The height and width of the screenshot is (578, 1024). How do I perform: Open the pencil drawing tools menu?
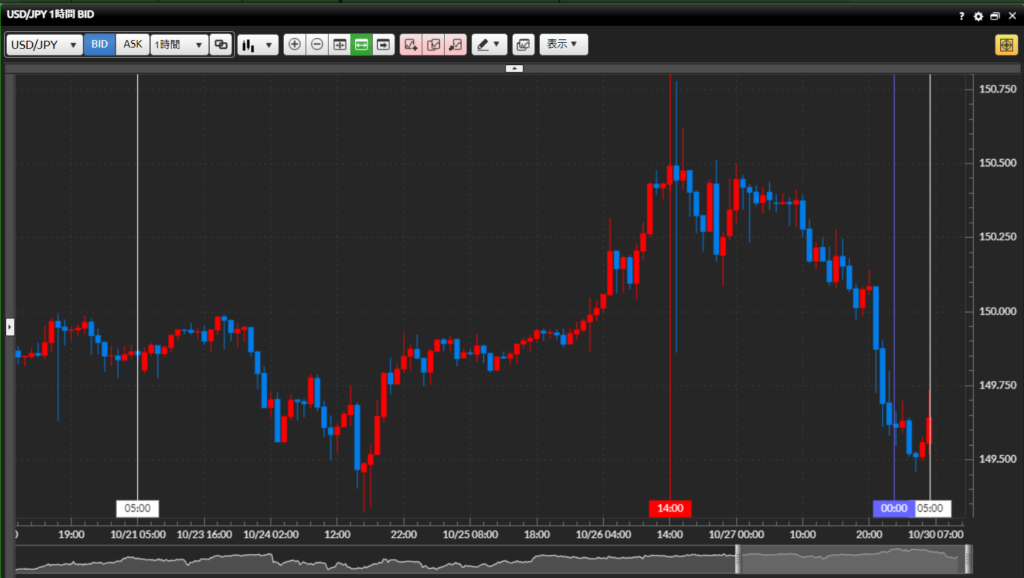click(489, 45)
